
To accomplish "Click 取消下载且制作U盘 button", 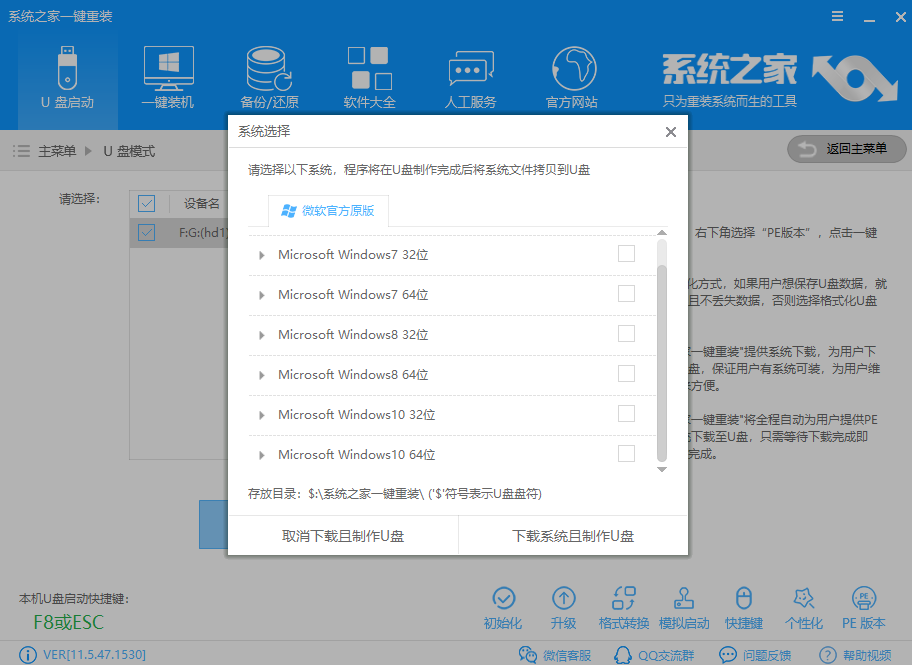I will click(343, 536).
